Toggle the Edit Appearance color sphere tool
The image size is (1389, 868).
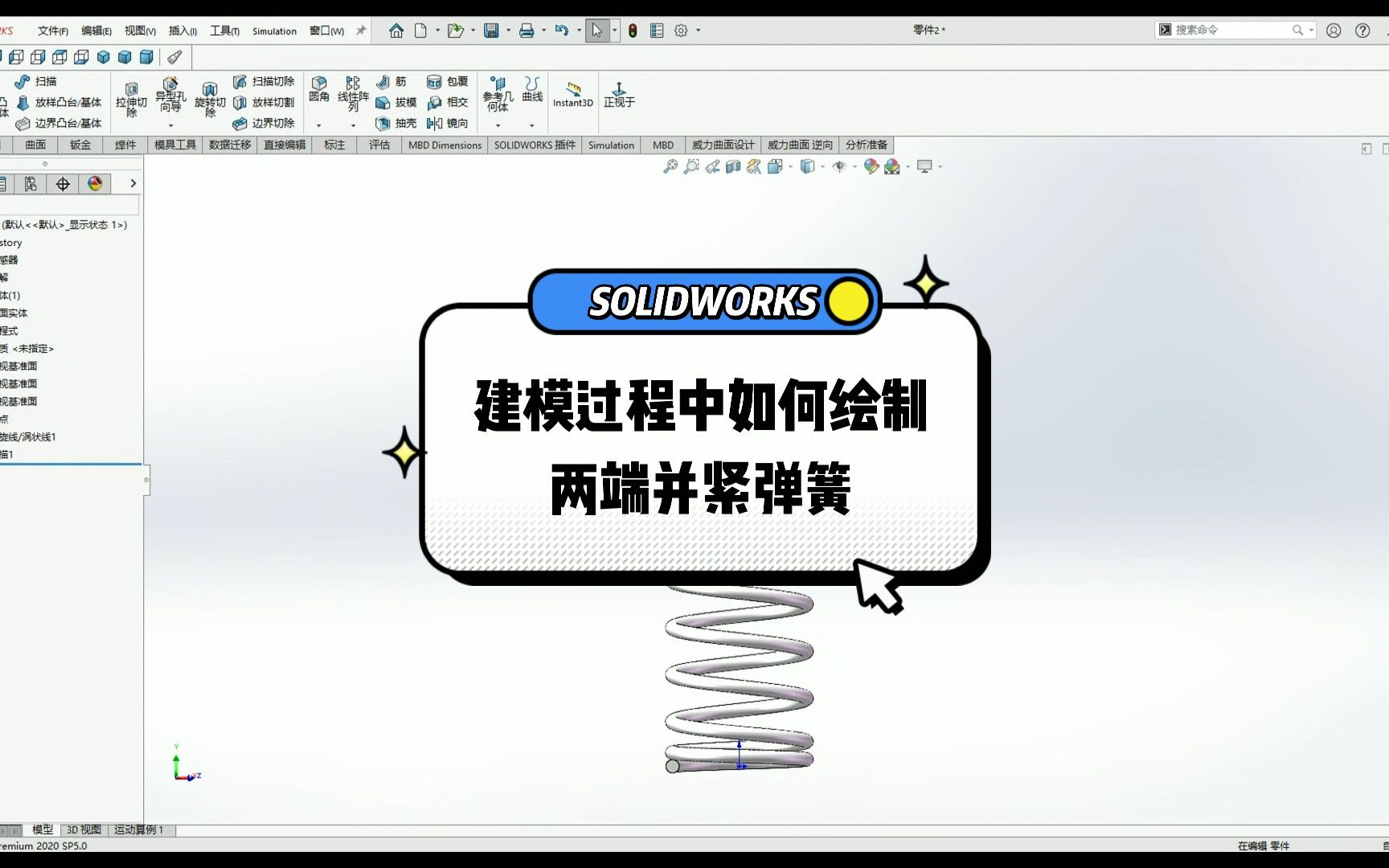click(871, 166)
